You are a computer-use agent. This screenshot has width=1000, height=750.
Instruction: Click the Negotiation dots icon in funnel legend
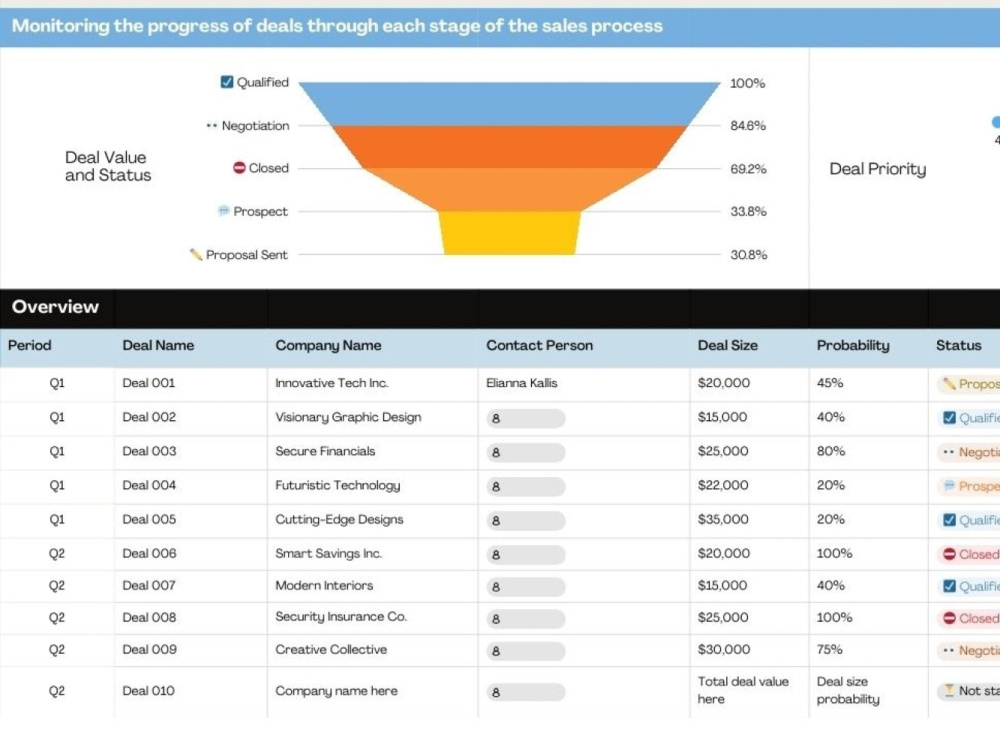tap(212, 126)
